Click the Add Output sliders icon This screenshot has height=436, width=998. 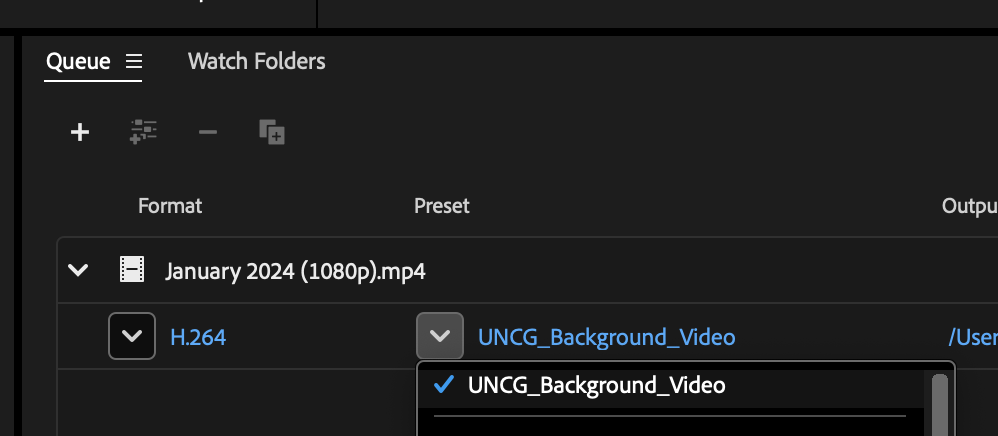[144, 132]
